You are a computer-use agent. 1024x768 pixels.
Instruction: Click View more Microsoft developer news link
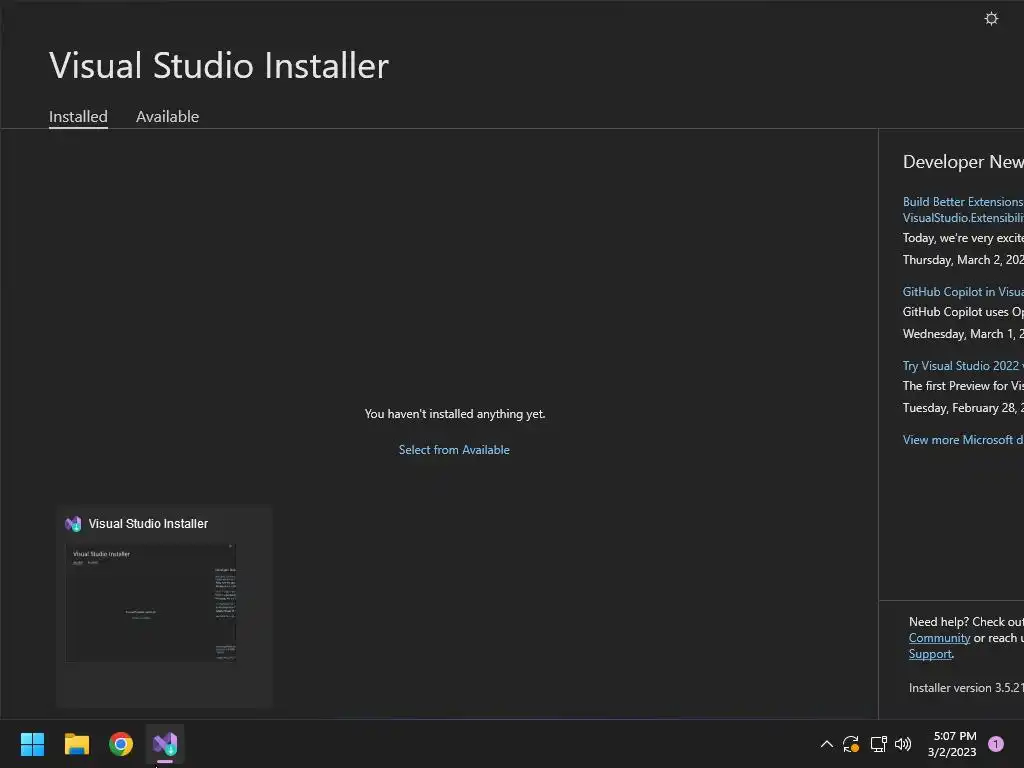coord(963,440)
